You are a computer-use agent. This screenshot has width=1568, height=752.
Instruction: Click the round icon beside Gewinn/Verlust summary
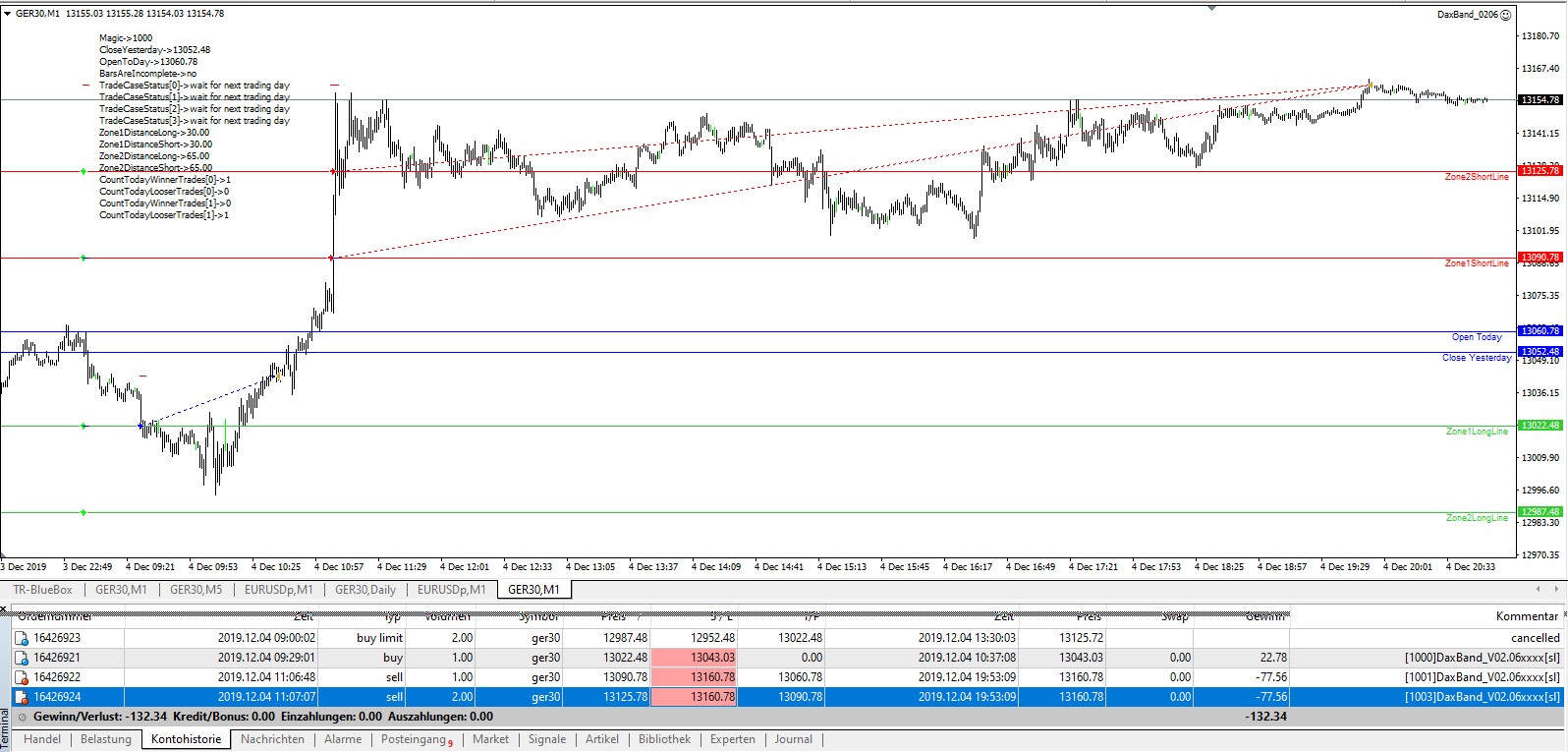click(x=24, y=717)
